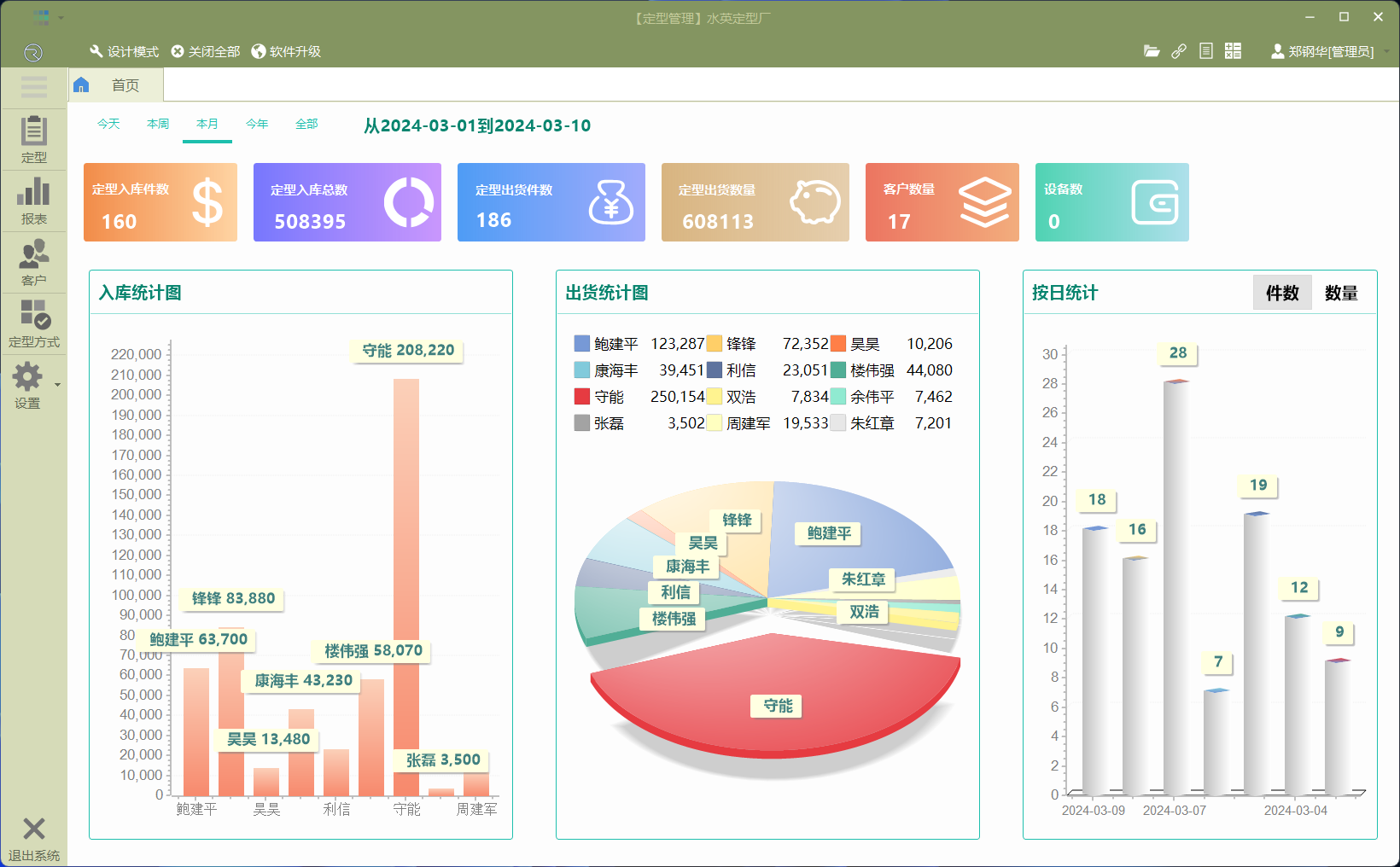Switch 按日统计 to 件数 view
Viewport: 1400px width, 867px height.
1282,293
